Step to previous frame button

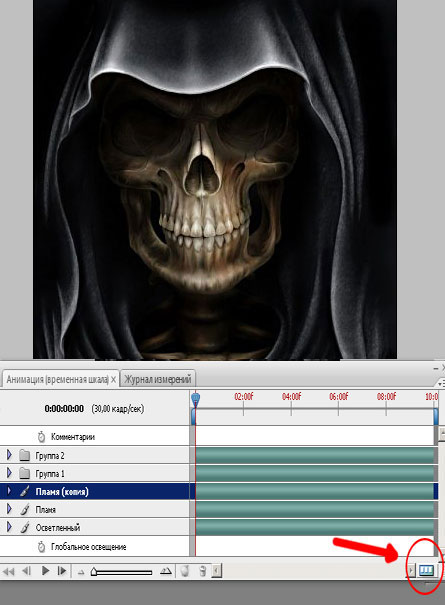pos(26,571)
